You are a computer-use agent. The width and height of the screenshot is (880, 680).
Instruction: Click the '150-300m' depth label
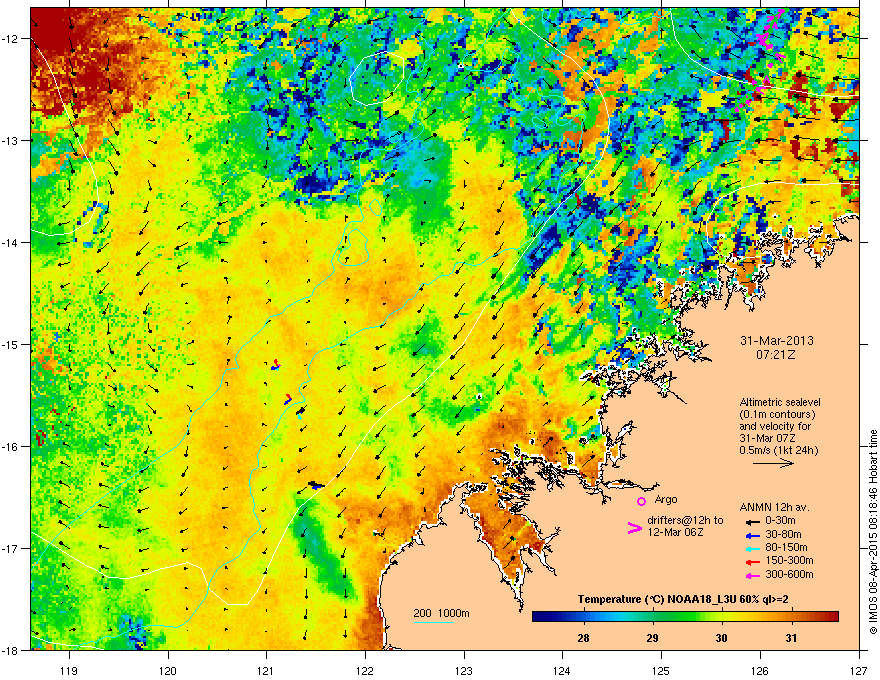[789, 560]
